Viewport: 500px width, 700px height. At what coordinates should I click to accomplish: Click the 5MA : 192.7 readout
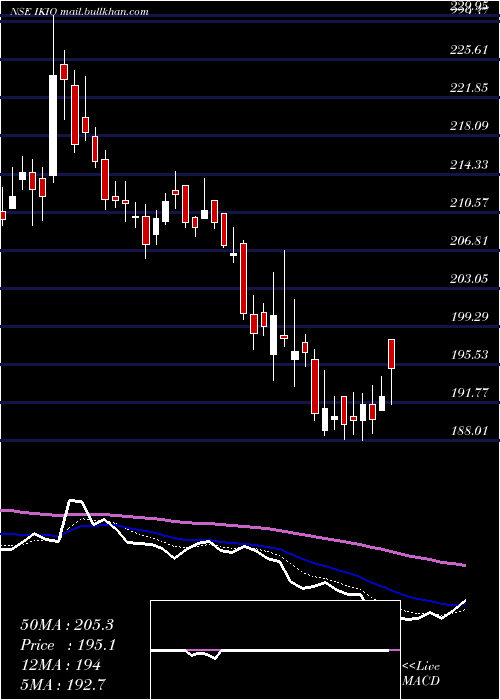click(x=64, y=685)
